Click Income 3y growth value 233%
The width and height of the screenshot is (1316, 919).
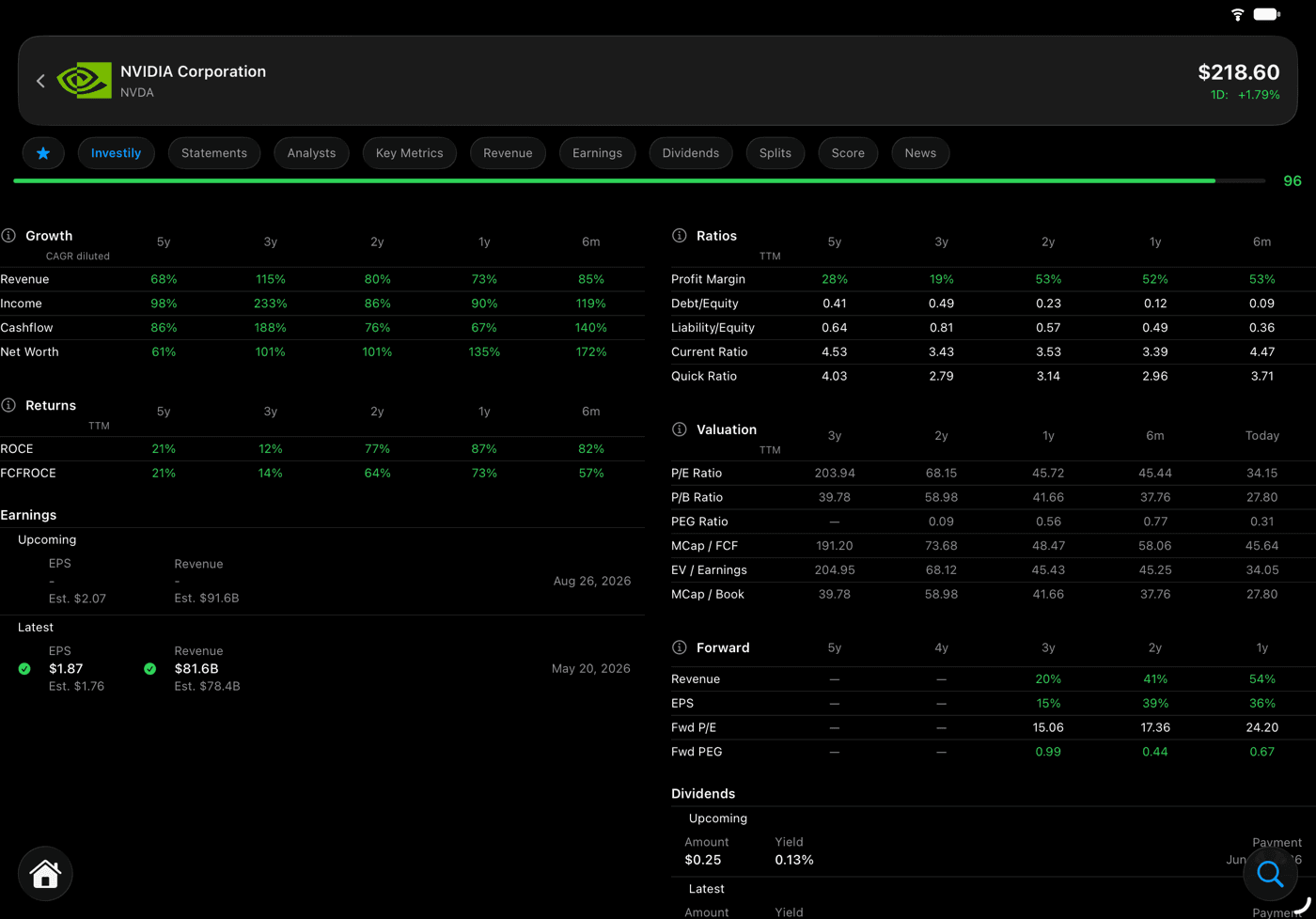click(271, 304)
